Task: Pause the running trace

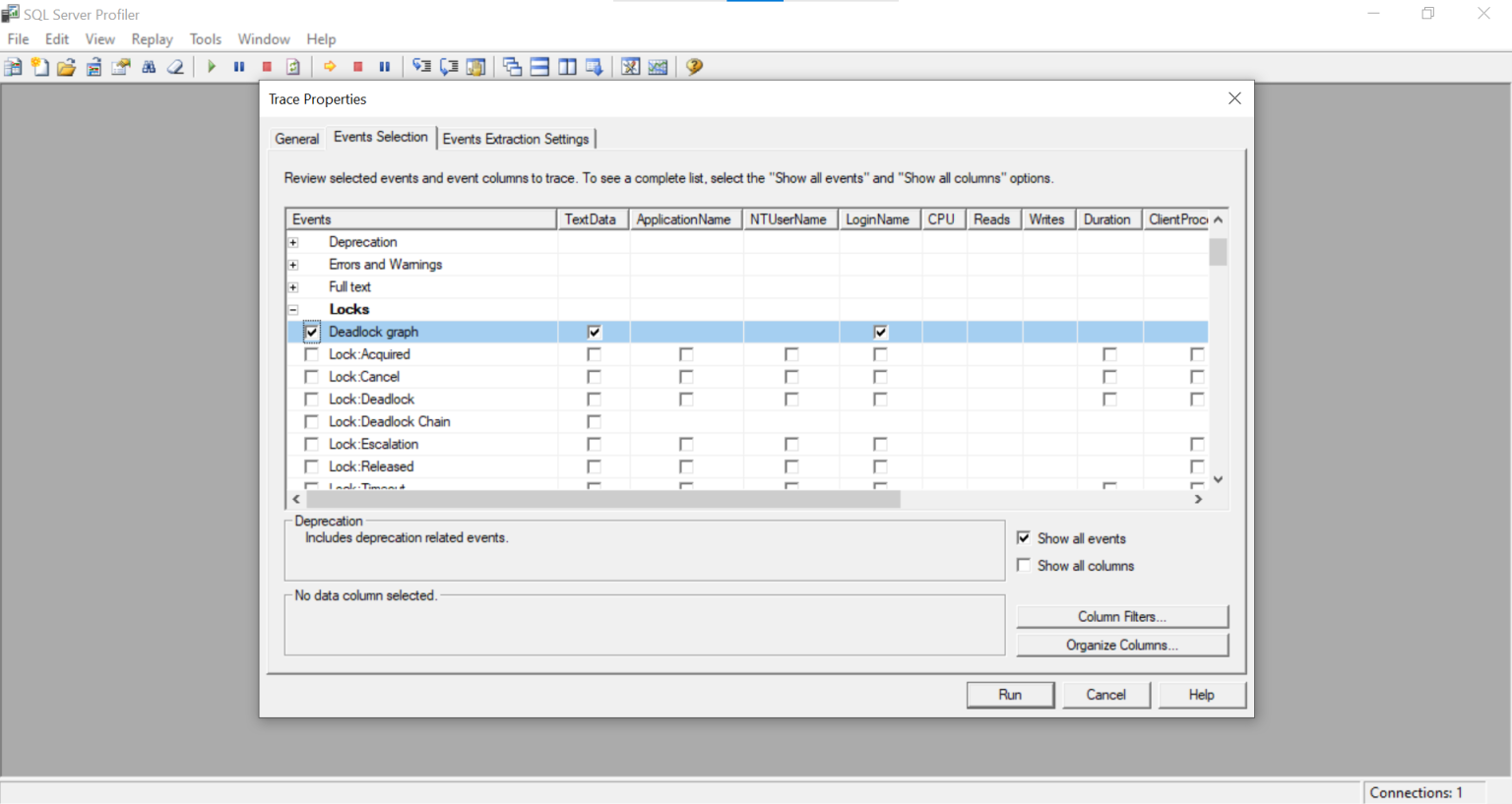Action: click(x=238, y=66)
